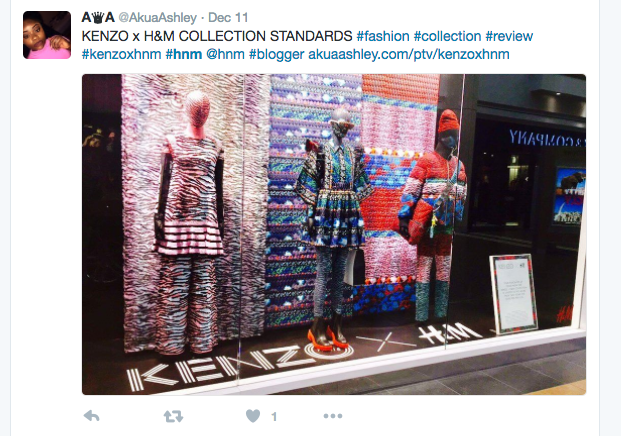Like the tweet with heart icon
This screenshot has width=621, height=436.
[253, 416]
